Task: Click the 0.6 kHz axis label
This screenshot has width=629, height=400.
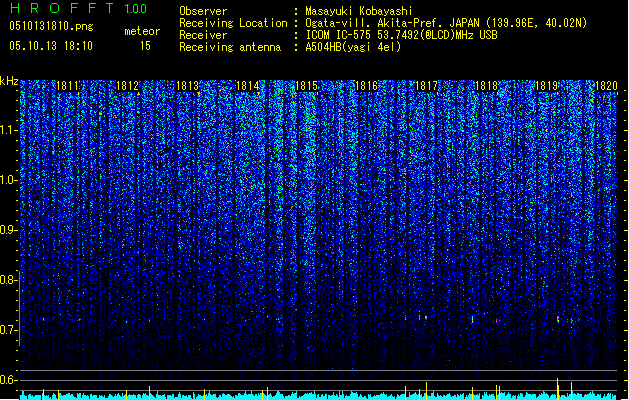Action: tap(8, 380)
